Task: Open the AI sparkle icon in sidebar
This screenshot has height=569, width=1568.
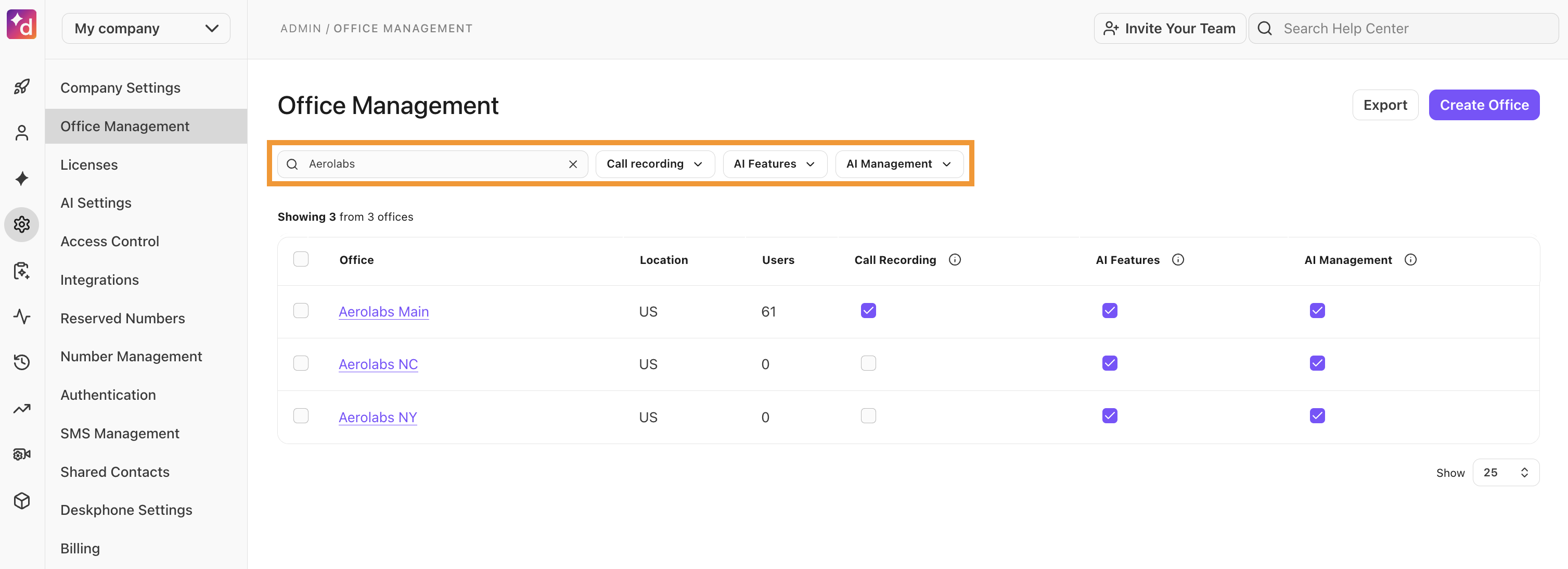Action: 22,179
